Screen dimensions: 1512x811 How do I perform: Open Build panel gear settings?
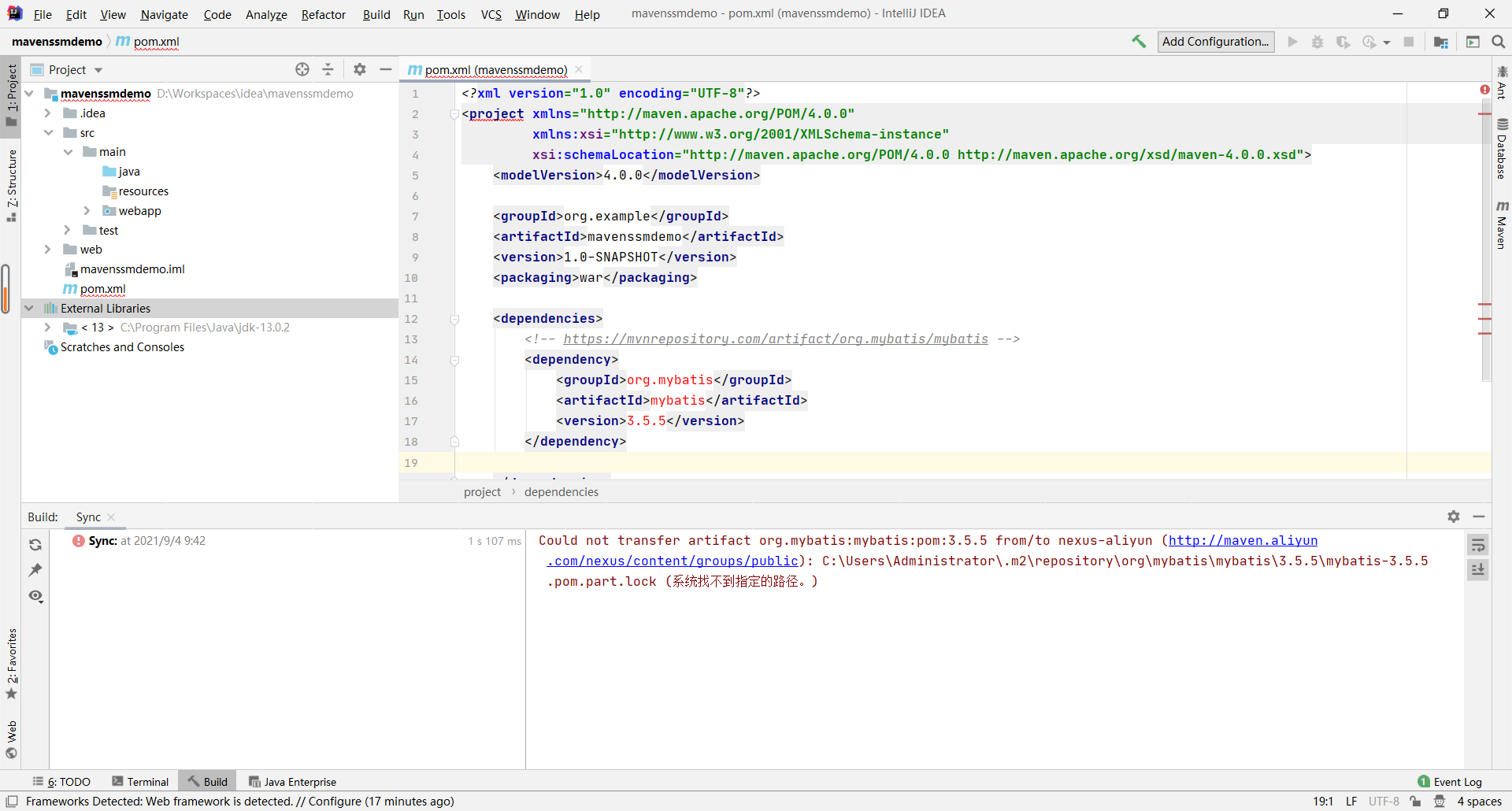1454,517
